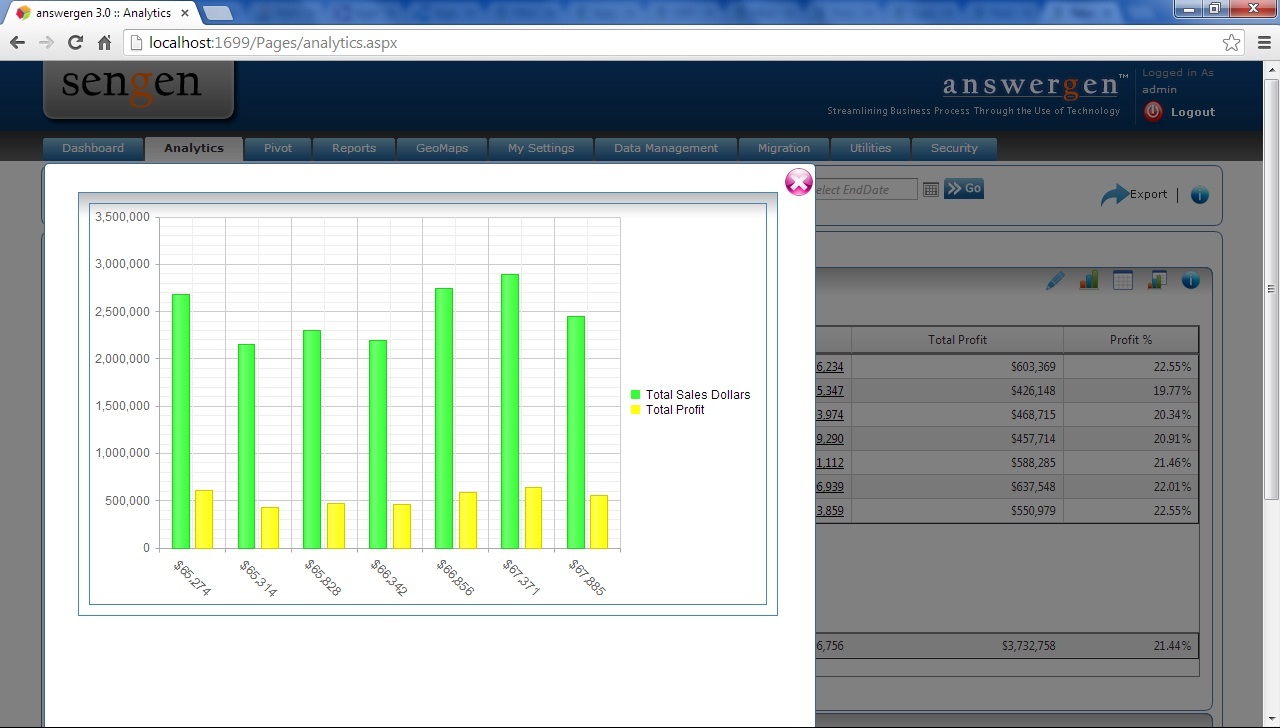Click the Export arrow icon
Image resolution: width=1280 pixels, height=728 pixels.
[1114, 195]
